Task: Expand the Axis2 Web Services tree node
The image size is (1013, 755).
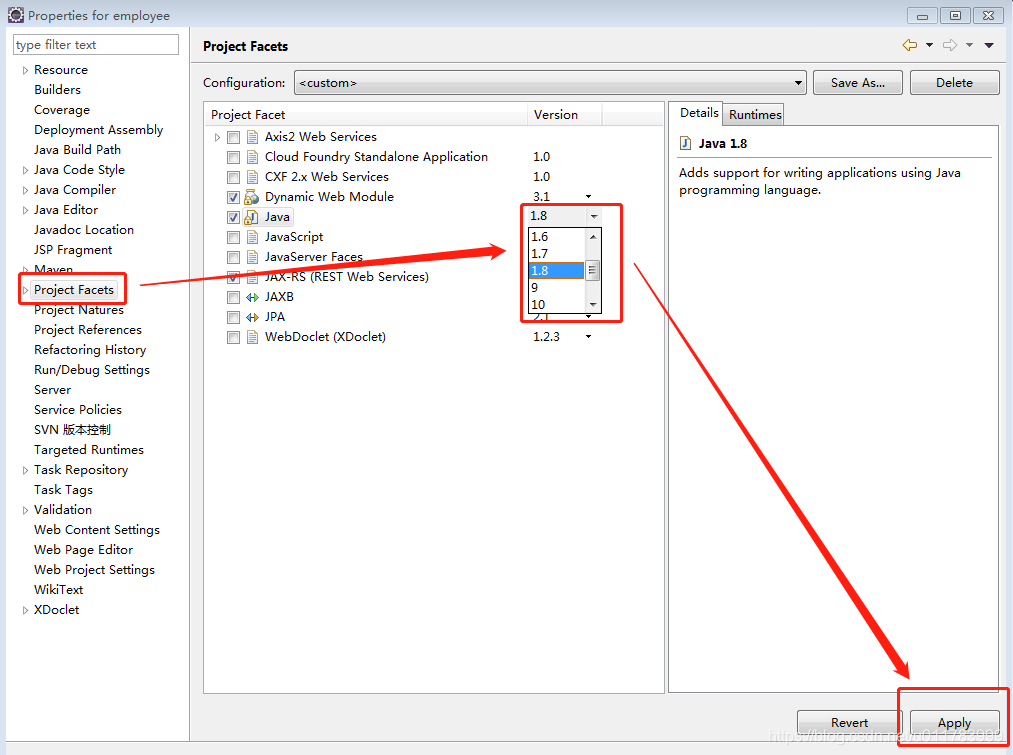Action: (218, 138)
